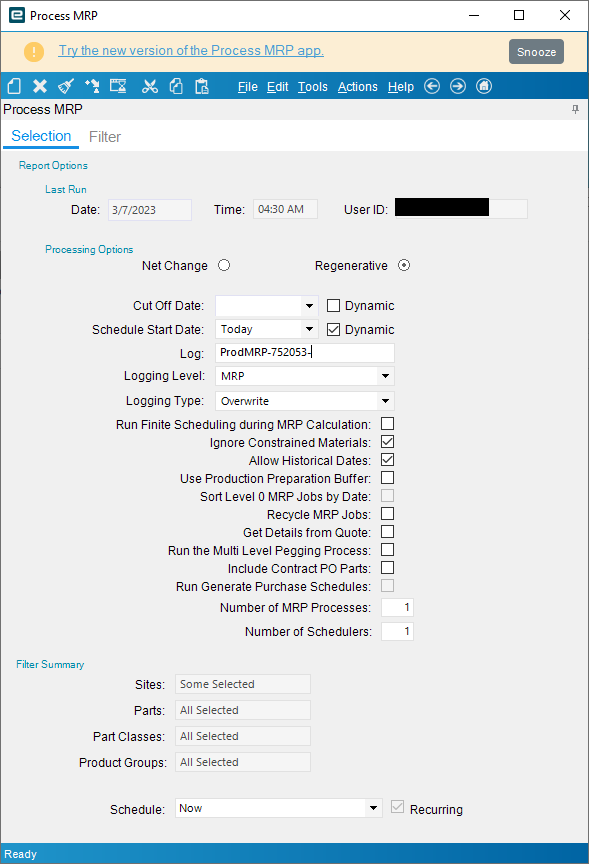Screen dimensions: 589x864
Task: Expand the Logging Level dropdown
Action: coord(386,376)
